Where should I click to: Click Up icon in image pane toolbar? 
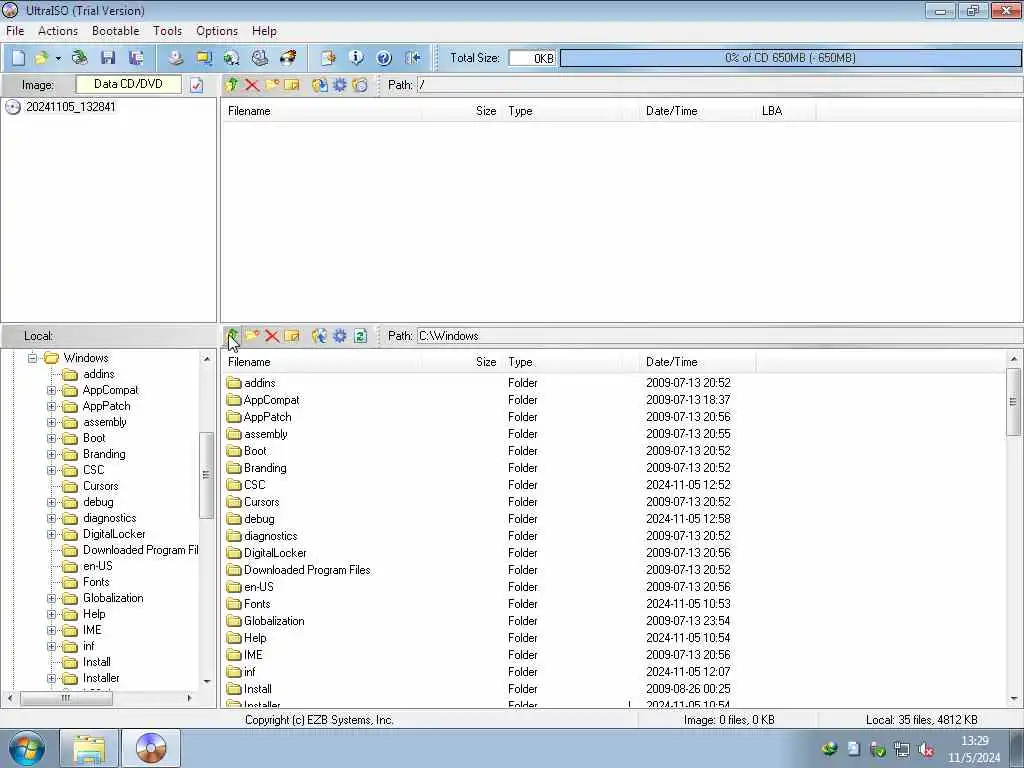[232, 85]
